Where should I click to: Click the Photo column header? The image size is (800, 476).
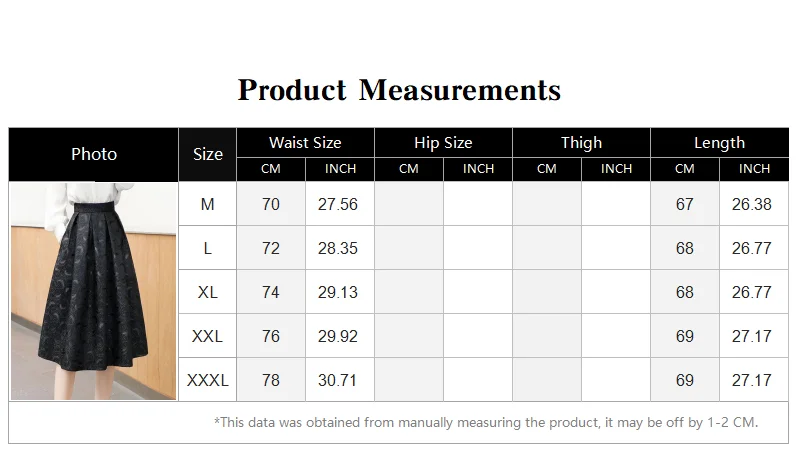[x=94, y=154]
